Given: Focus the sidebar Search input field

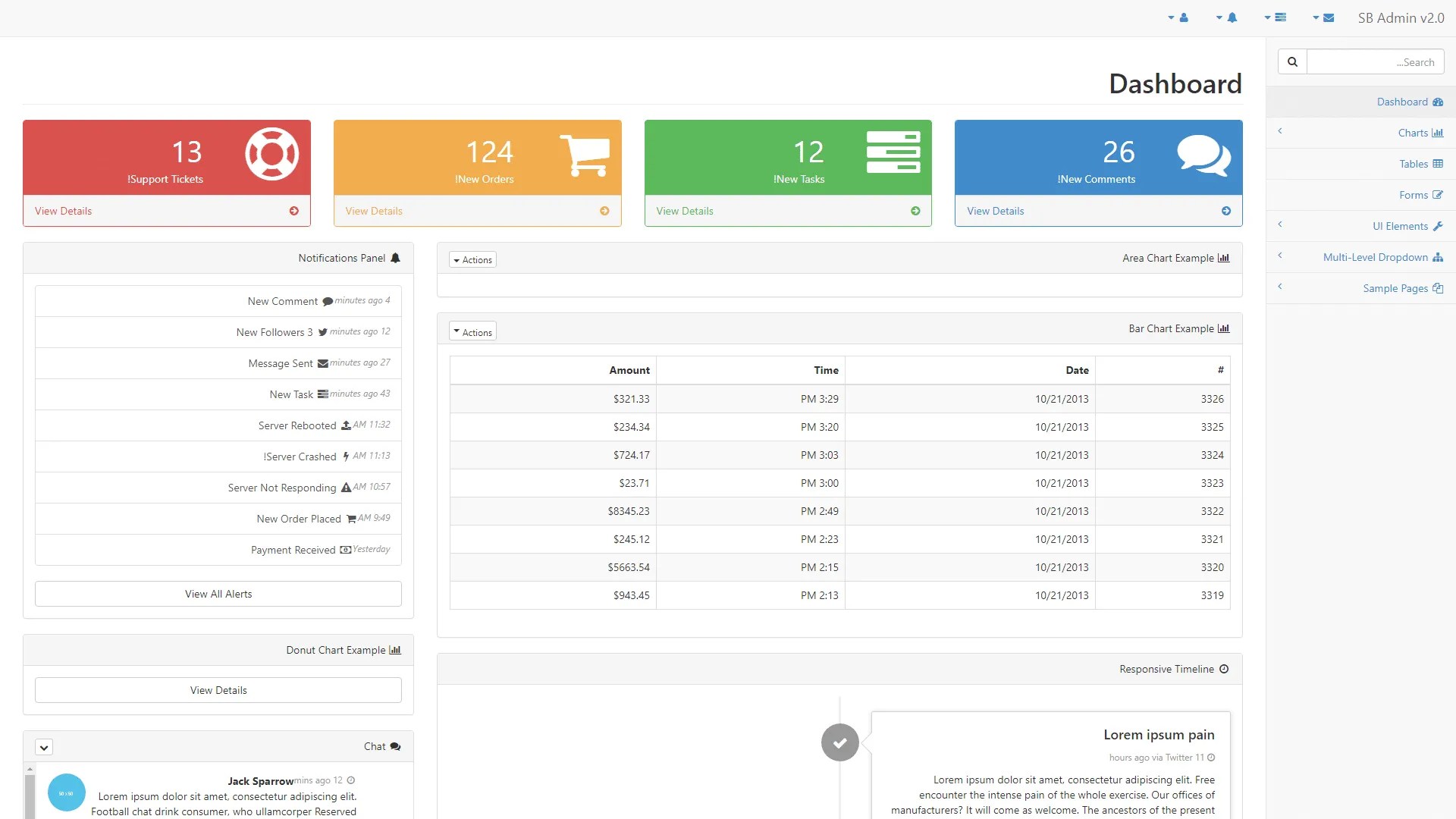Looking at the screenshot, I should click(1376, 62).
